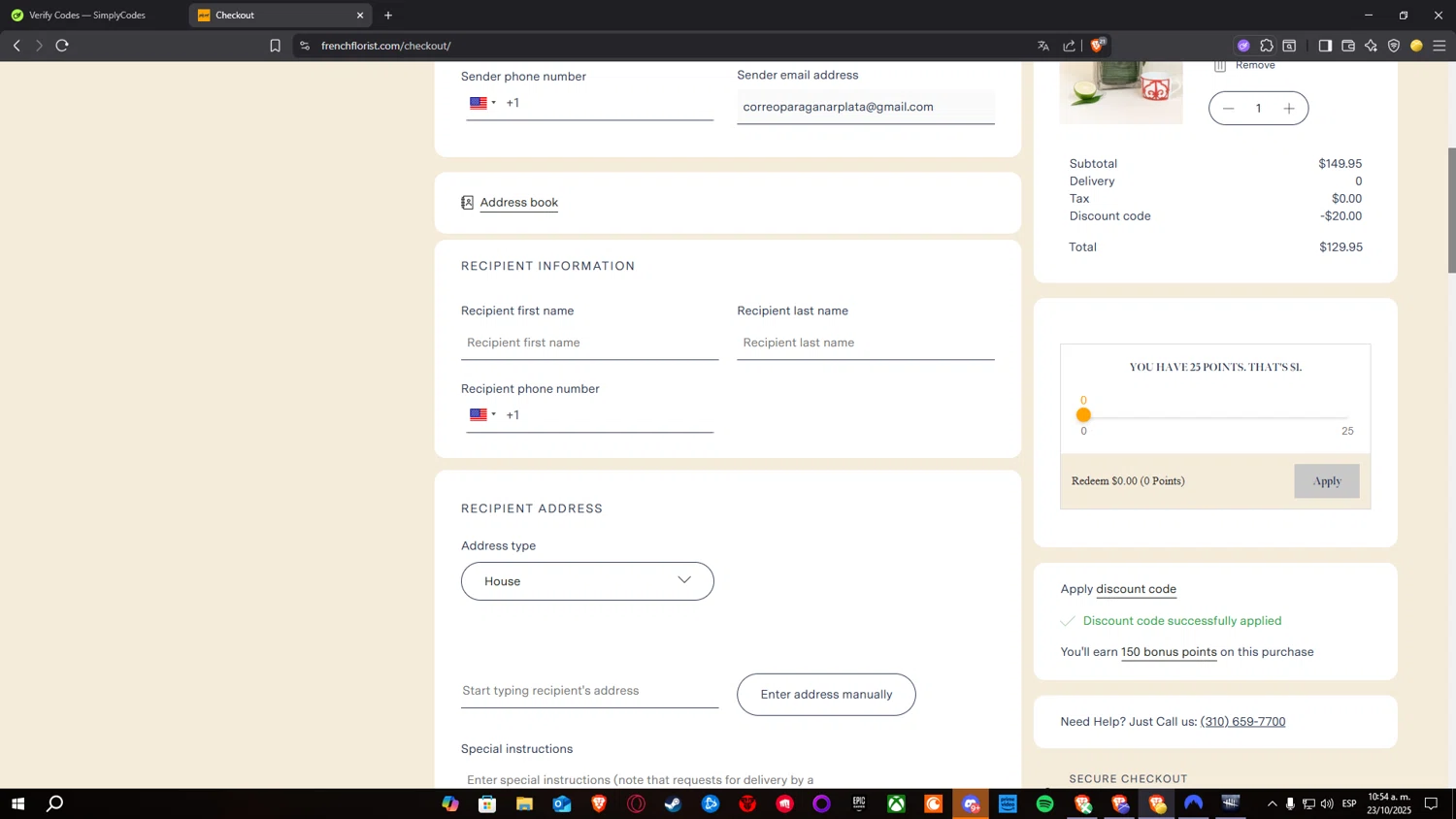
Task: Close the Checkout tab
Action: pos(360,16)
